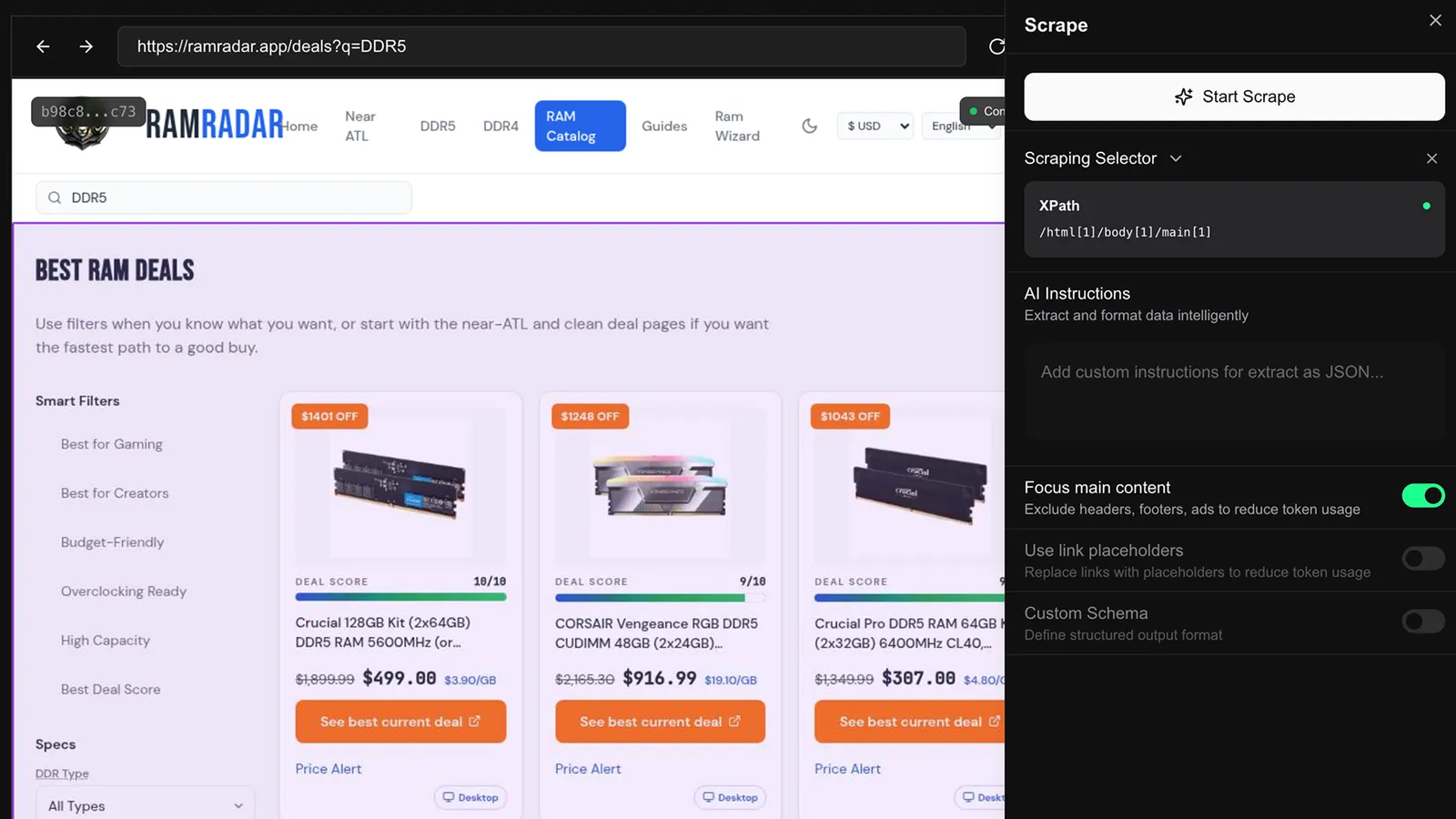Click external-link icon on CORSAIR Vengeance deal button
This screenshot has height=819, width=1456.
734,722
